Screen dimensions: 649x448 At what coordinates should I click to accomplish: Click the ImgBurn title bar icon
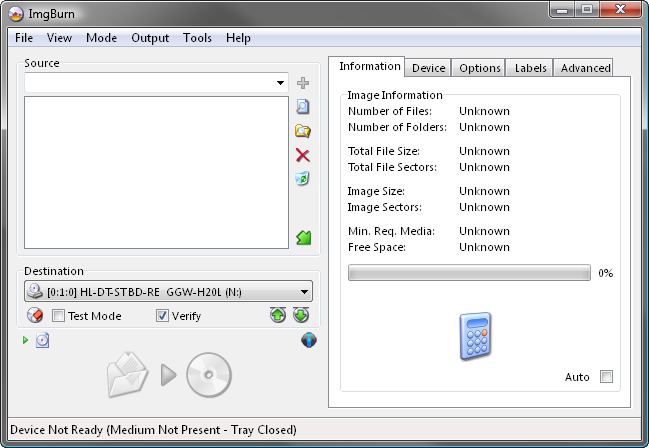(16, 14)
